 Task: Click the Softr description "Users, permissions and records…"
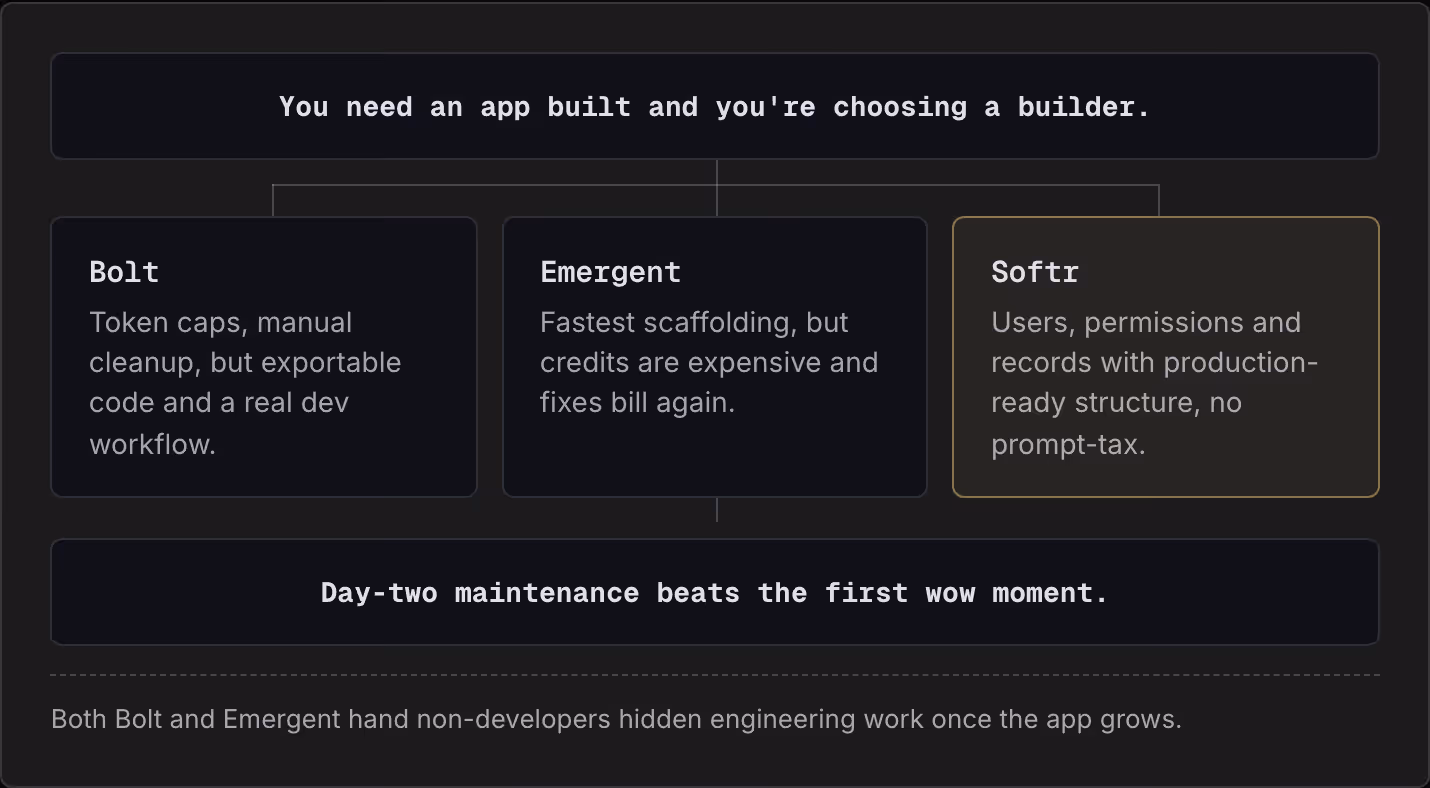pyautogui.click(x=1154, y=383)
